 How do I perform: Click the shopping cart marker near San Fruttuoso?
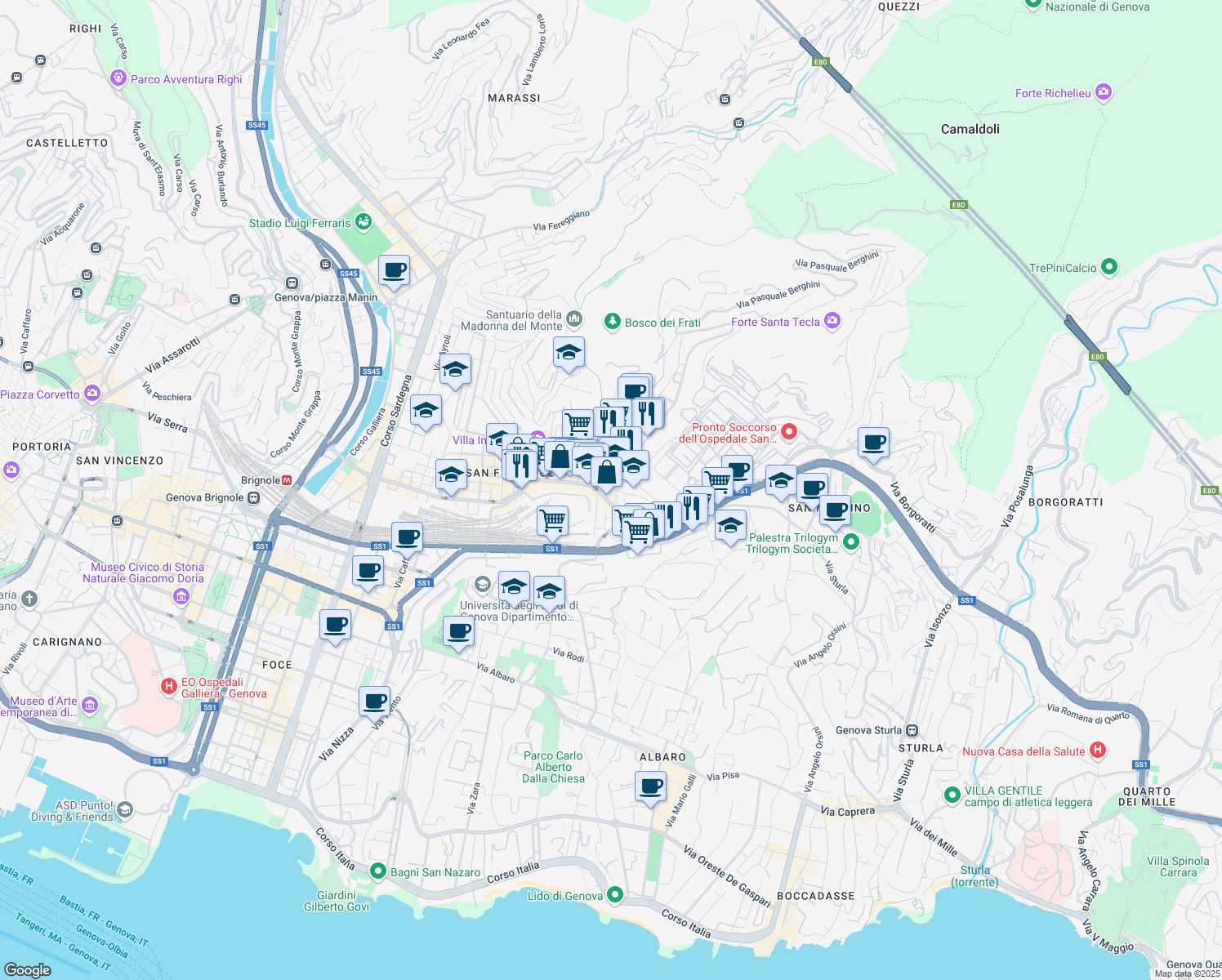pyautogui.click(x=553, y=518)
